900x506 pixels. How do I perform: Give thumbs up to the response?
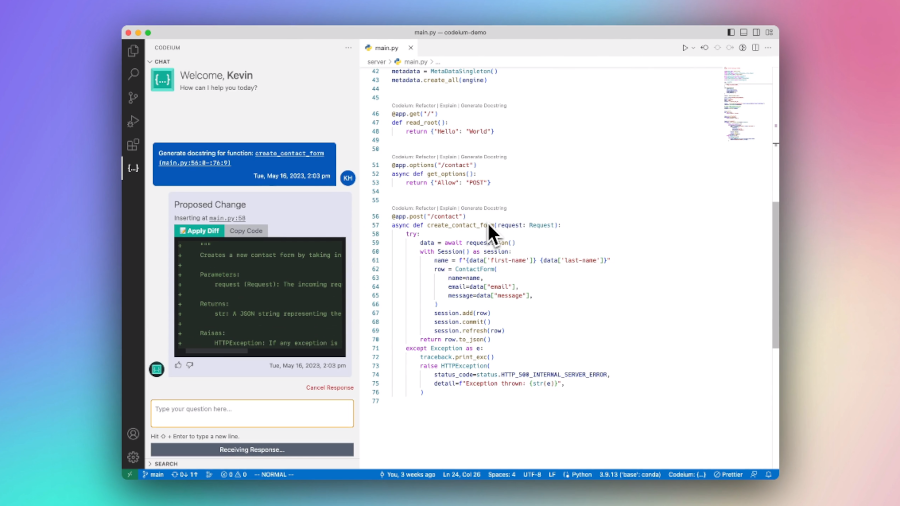(178, 365)
